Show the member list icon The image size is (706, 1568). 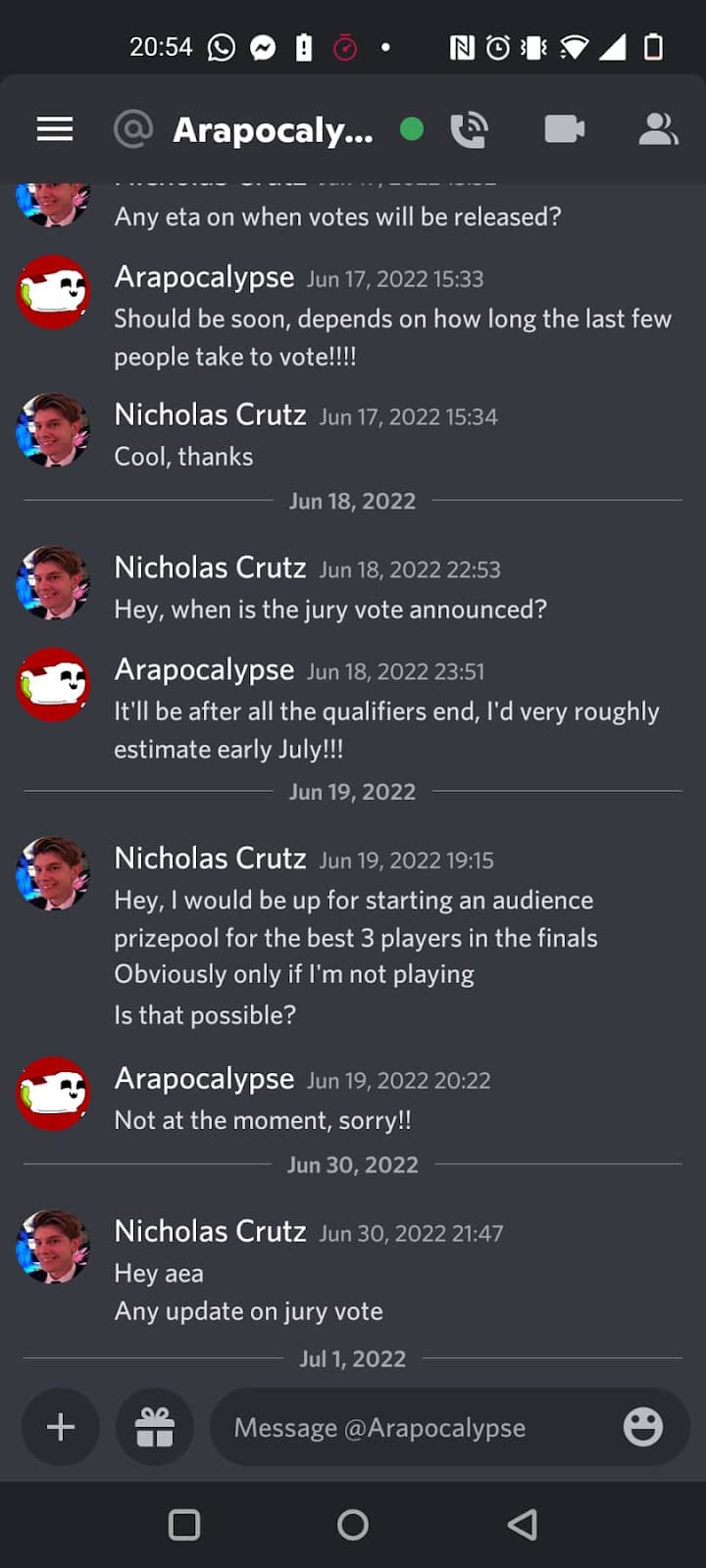pos(658,129)
